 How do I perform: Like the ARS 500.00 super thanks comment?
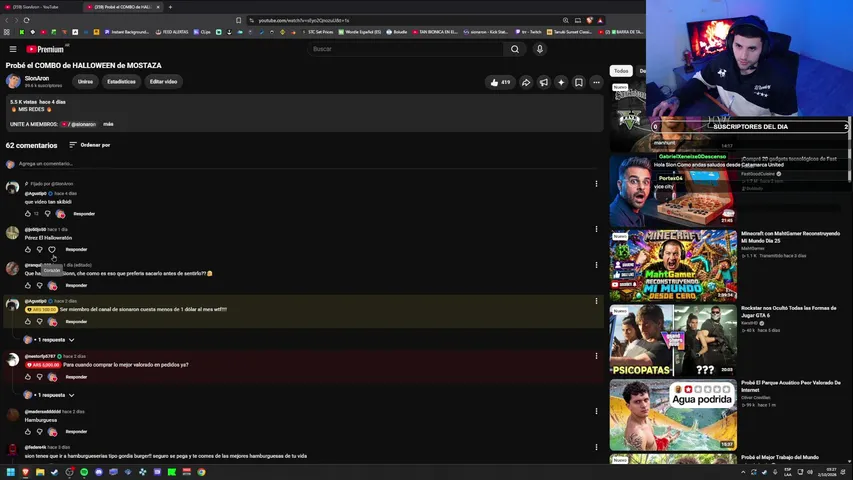[28, 322]
